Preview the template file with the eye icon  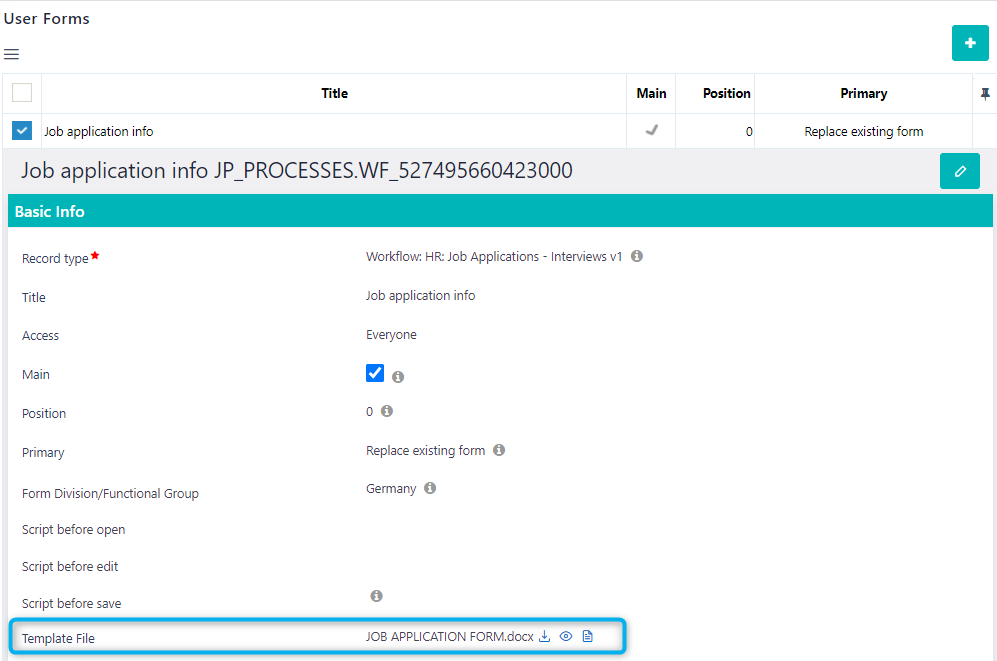[566, 636]
